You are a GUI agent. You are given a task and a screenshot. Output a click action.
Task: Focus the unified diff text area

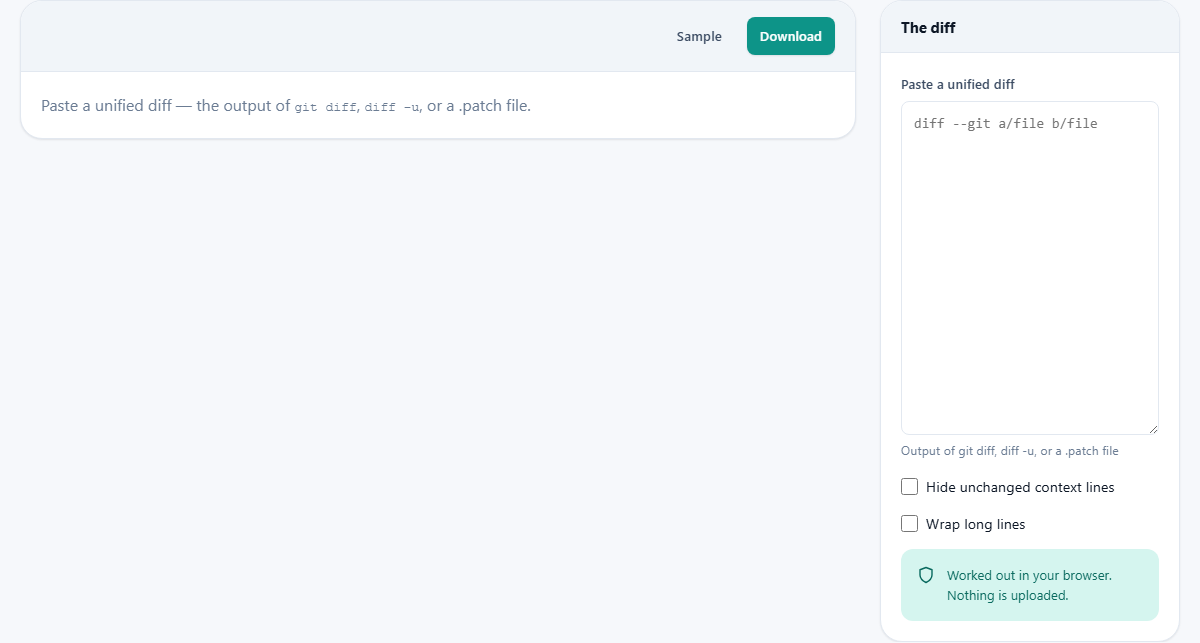[x=1030, y=268]
